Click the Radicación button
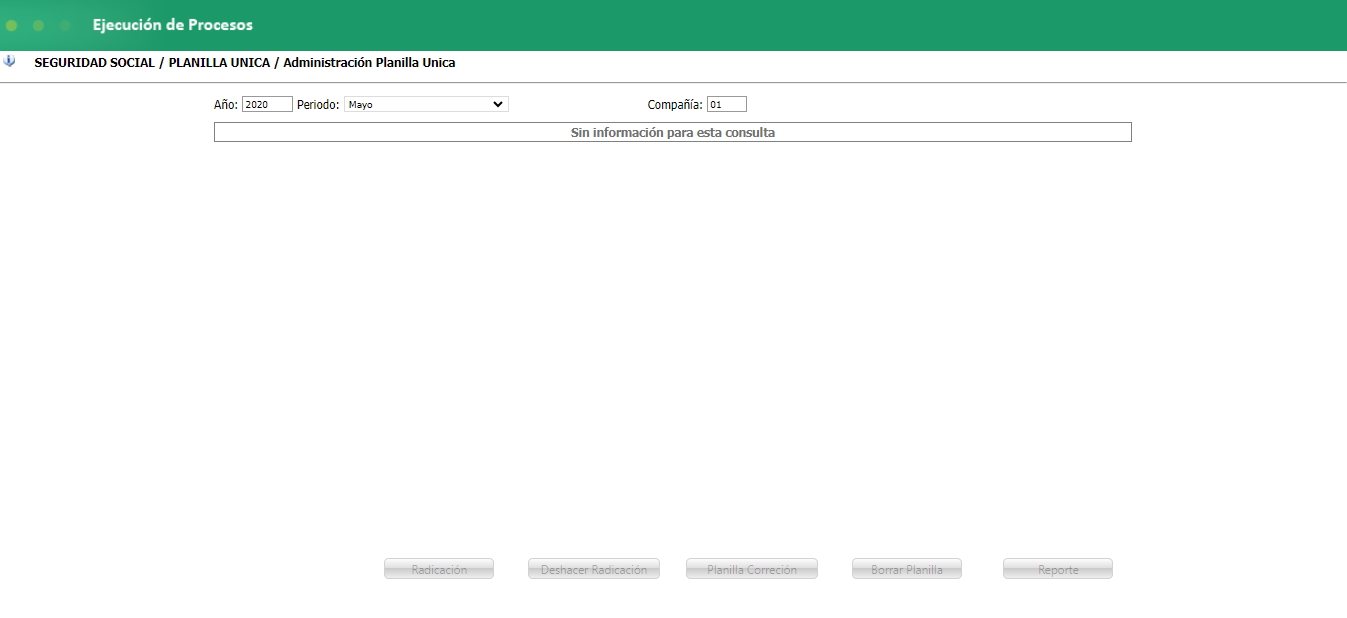The width and height of the screenshot is (1347, 618). 439,569
